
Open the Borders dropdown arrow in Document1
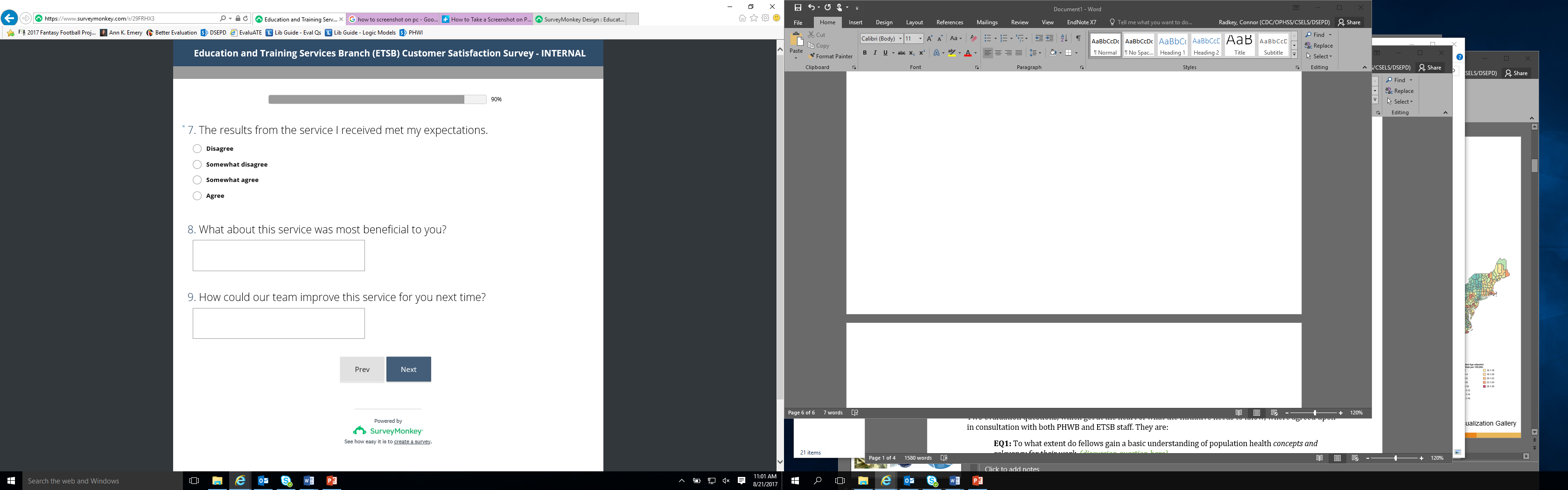[x=1076, y=53]
